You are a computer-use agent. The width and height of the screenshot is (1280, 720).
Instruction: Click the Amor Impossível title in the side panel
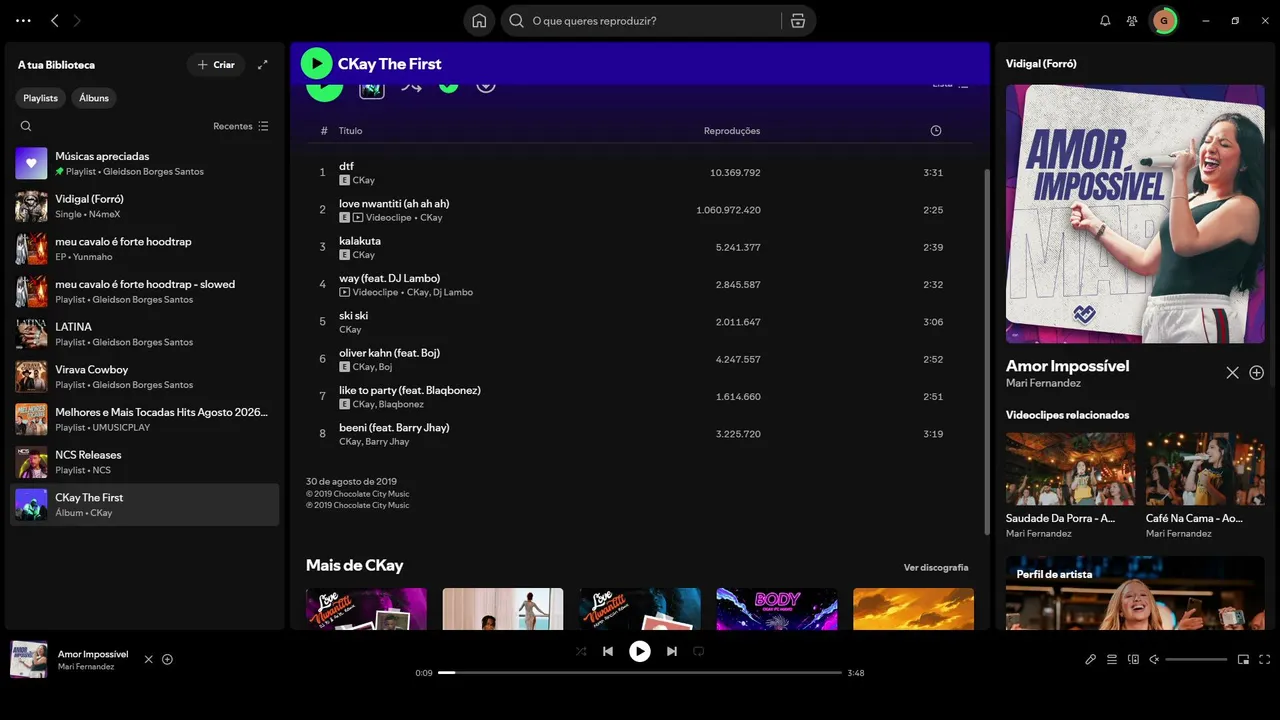pos(1067,366)
